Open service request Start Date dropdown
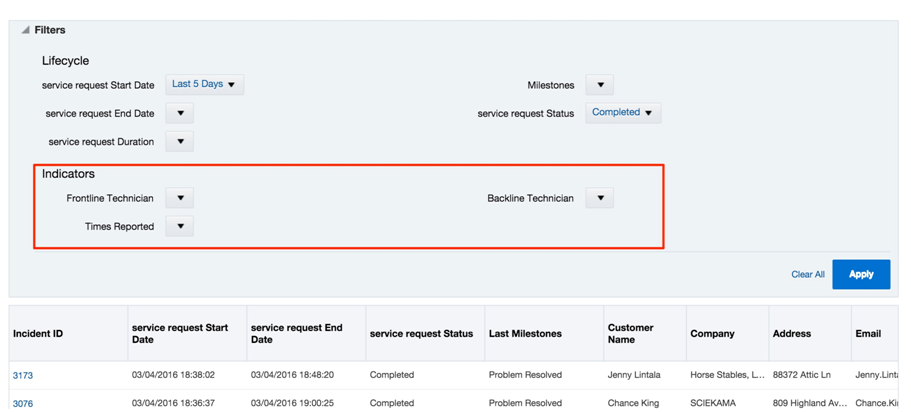Image resolution: width=911 pixels, height=412 pixels. coord(204,85)
